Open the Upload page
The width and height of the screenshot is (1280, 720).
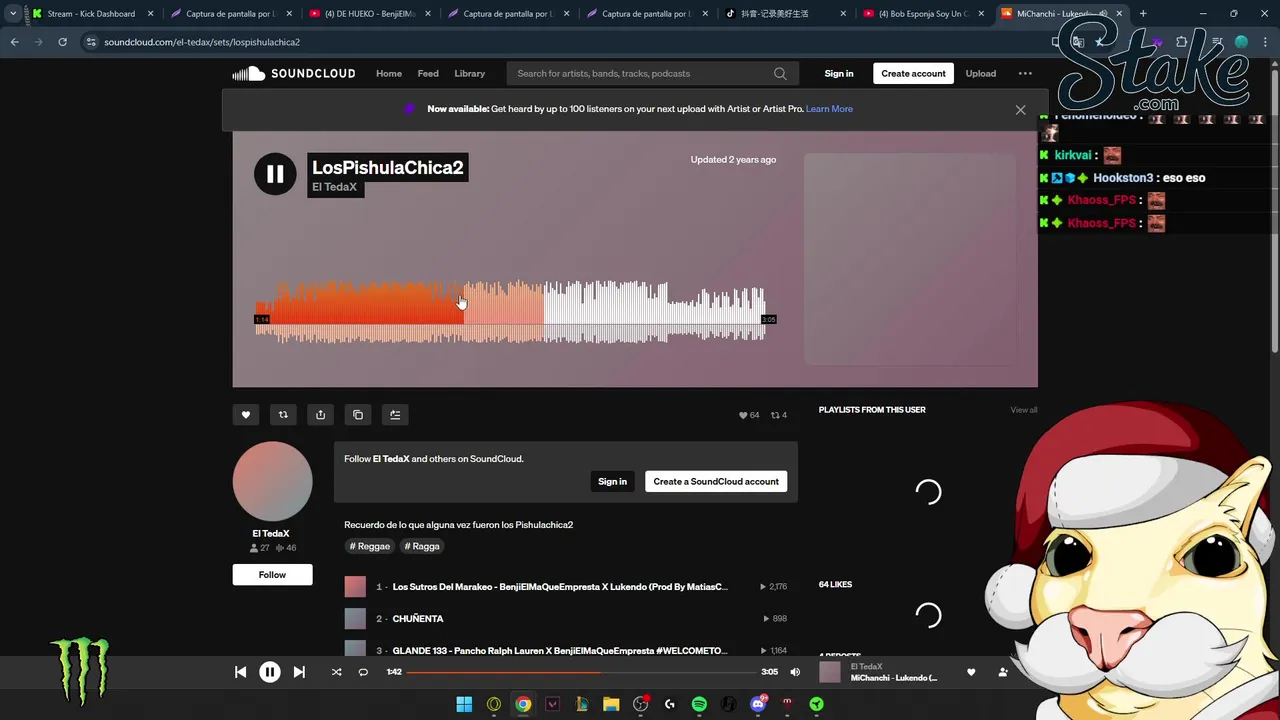click(980, 73)
